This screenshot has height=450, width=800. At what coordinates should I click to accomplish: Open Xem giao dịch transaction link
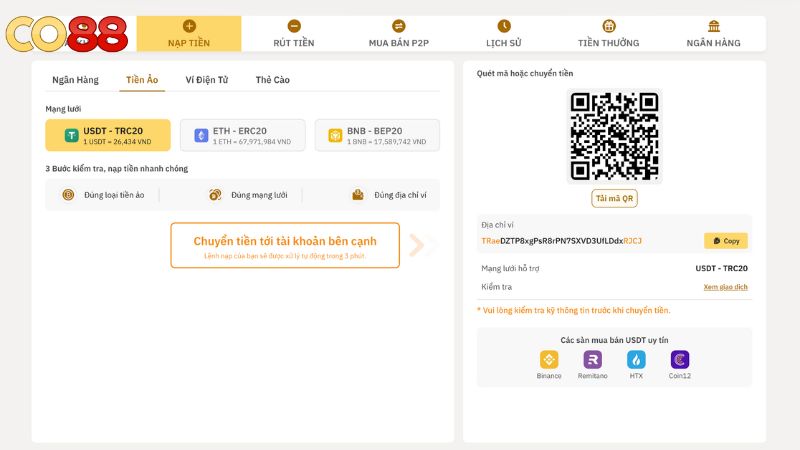[725, 287]
